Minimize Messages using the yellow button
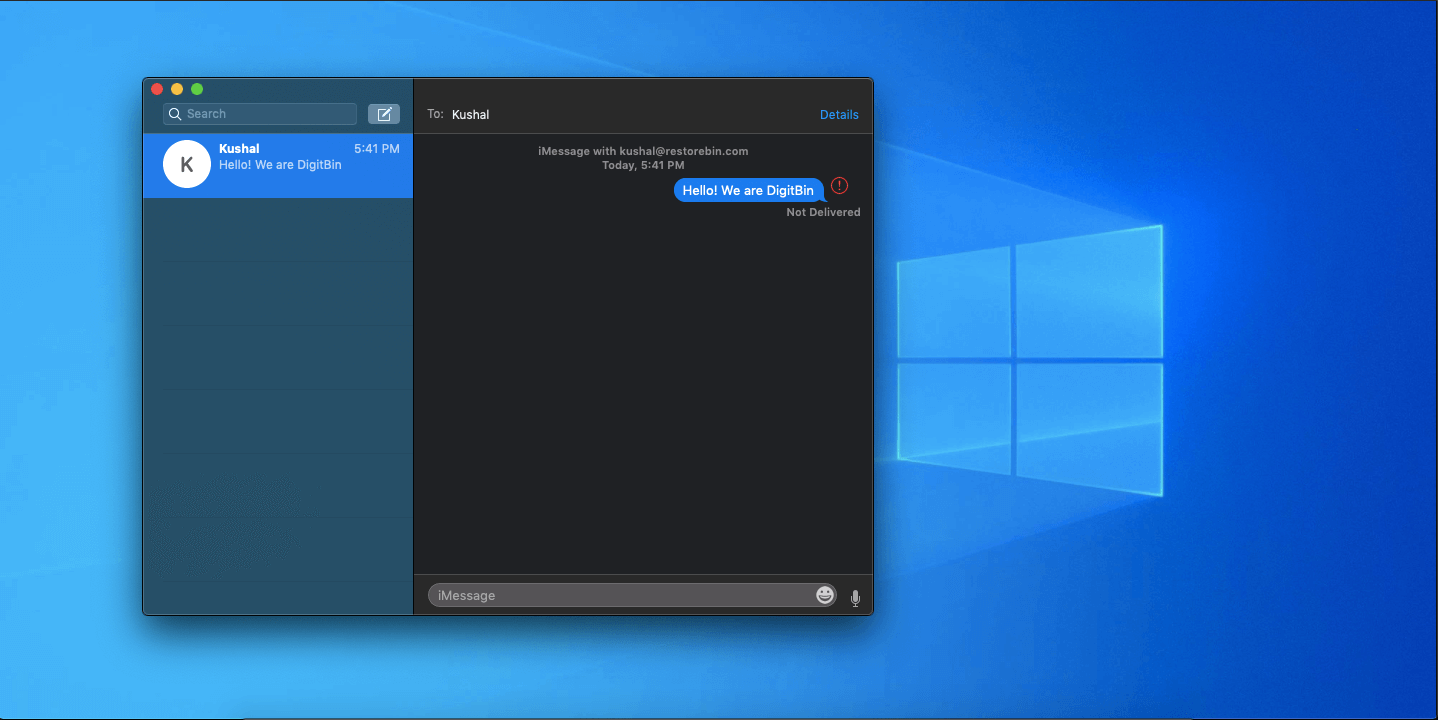The width and height of the screenshot is (1438, 720). [177, 89]
